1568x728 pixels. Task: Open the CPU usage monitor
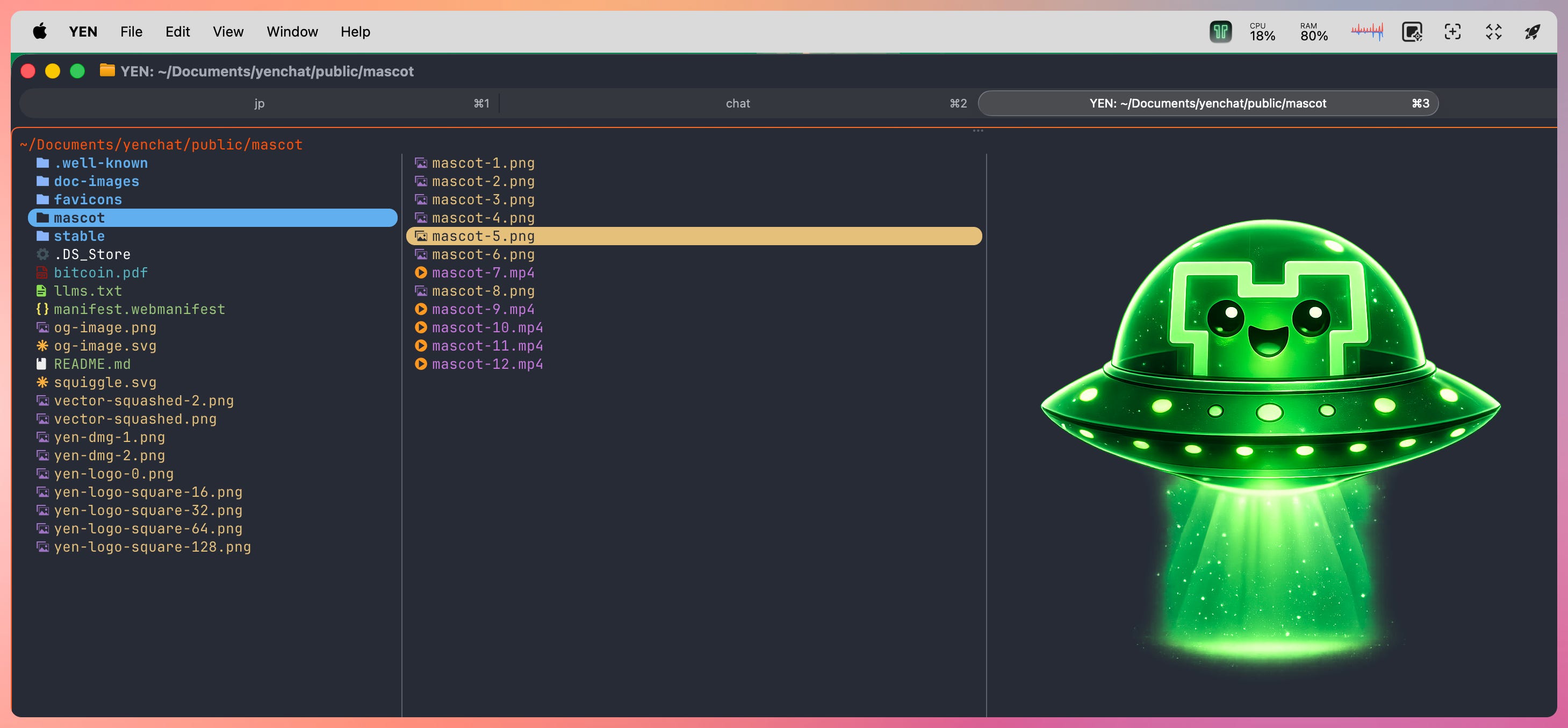[1262, 32]
